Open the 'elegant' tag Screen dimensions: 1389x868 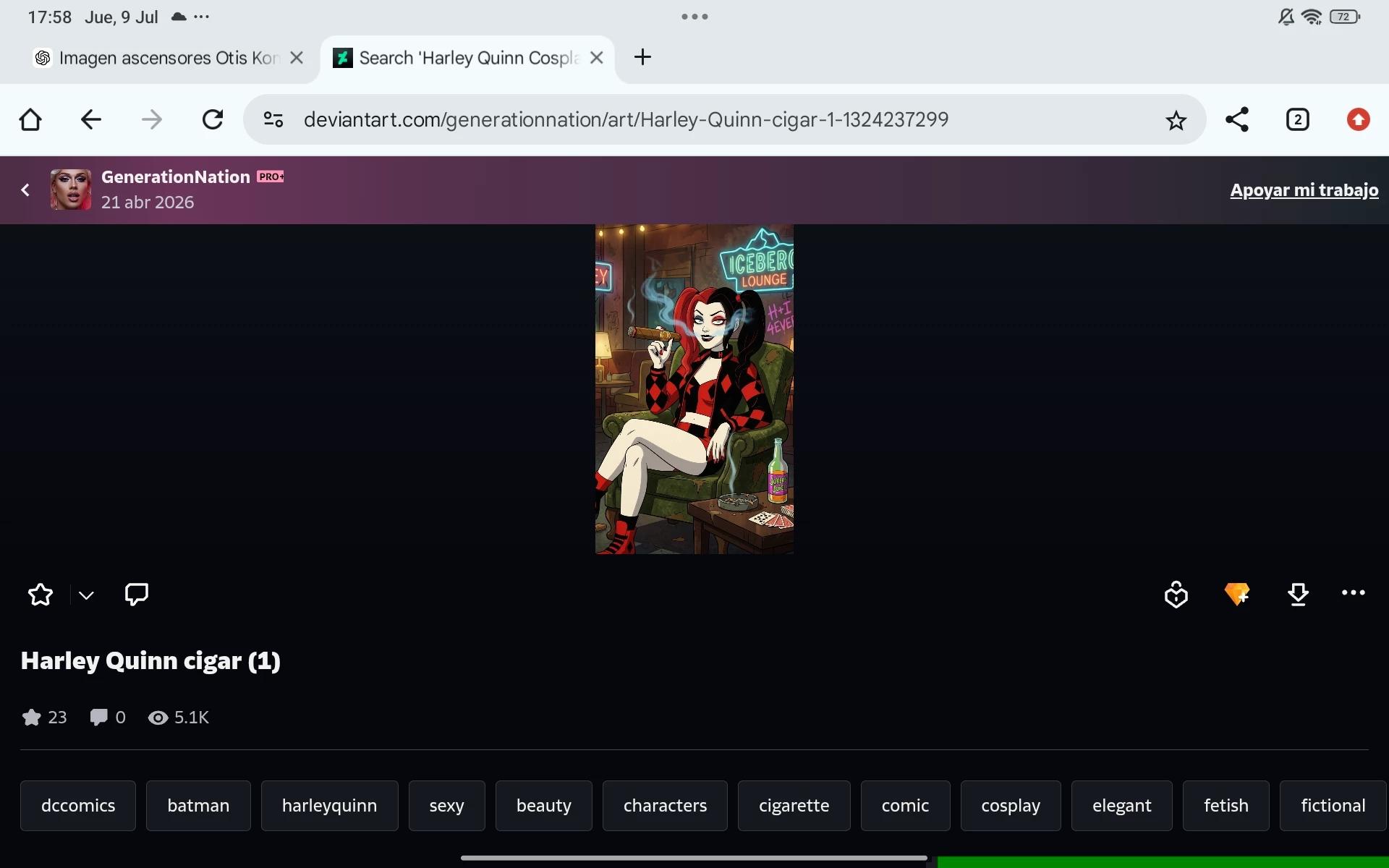pyautogui.click(x=1121, y=806)
